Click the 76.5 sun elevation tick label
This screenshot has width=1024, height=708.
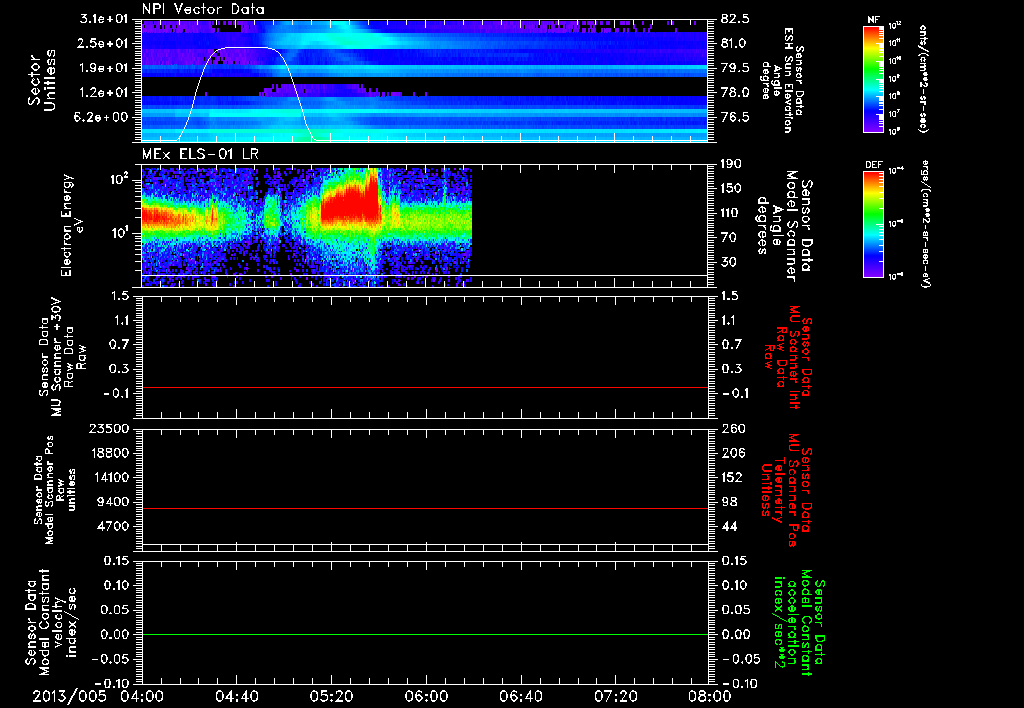(735, 117)
